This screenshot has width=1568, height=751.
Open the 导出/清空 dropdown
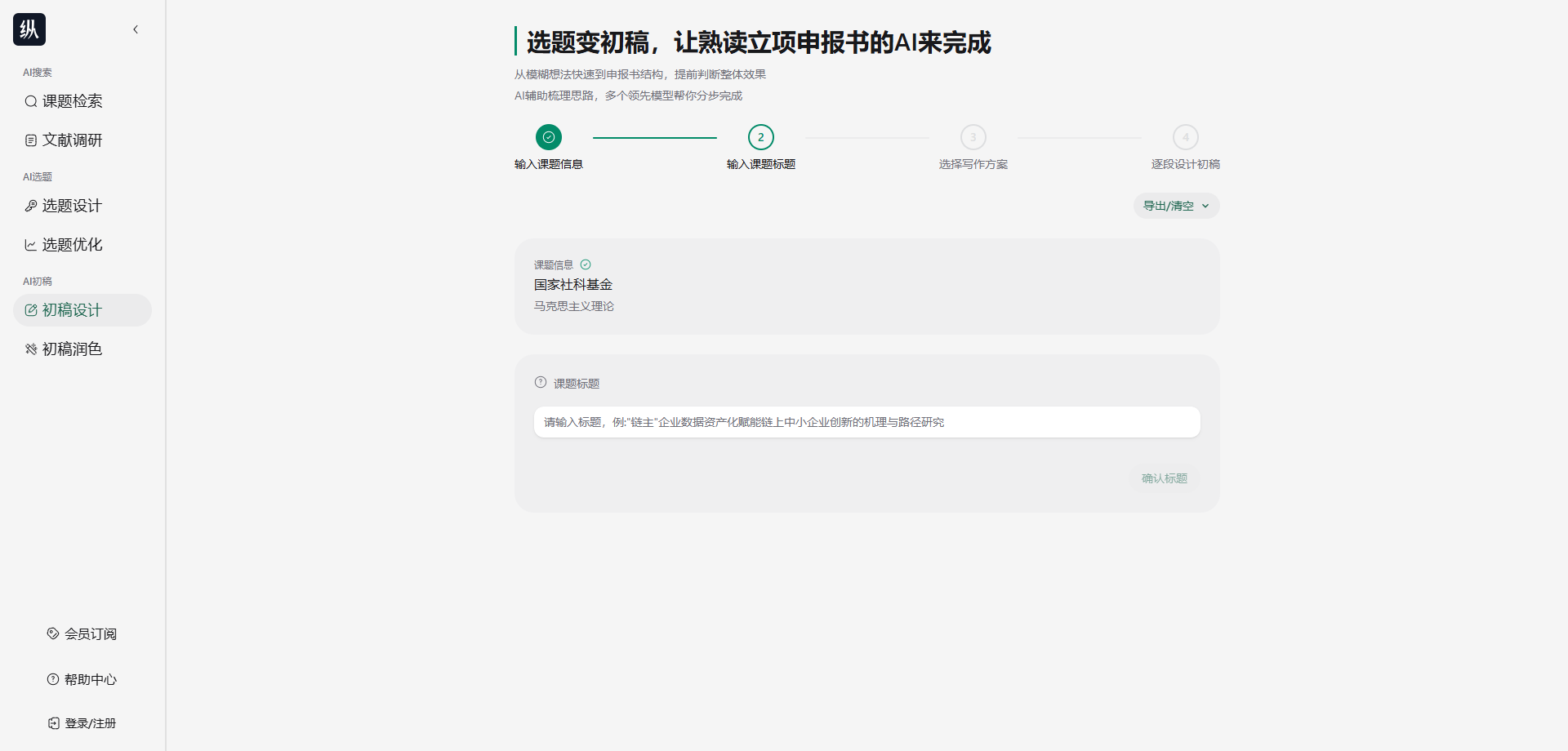pyautogui.click(x=1177, y=206)
